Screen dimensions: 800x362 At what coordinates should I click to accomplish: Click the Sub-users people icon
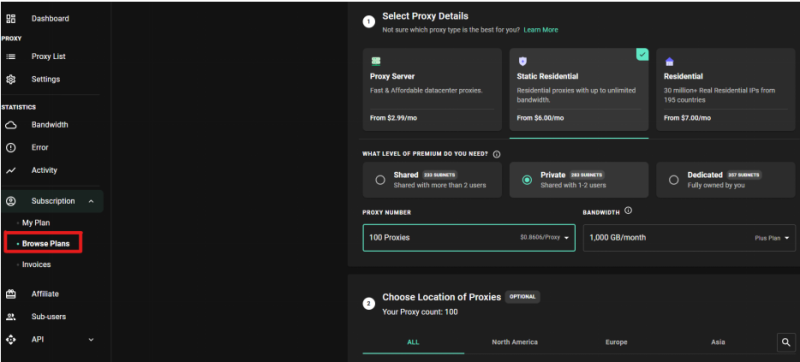(11, 317)
